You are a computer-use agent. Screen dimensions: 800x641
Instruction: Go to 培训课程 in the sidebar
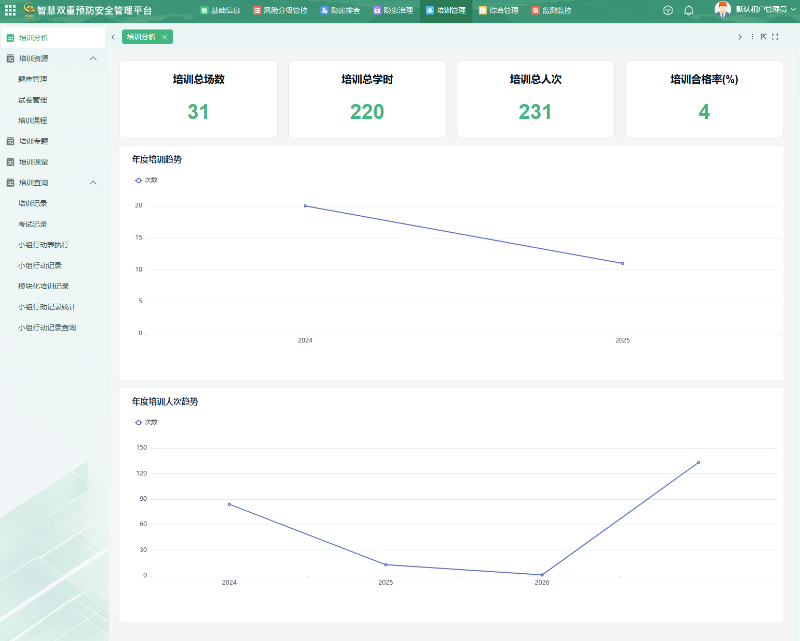point(33,120)
